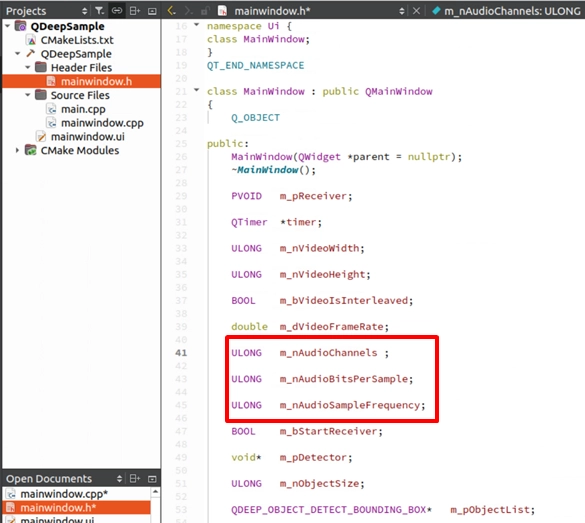Expand the CMake Modules node
The image size is (585, 523).
(x=17, y=150)
